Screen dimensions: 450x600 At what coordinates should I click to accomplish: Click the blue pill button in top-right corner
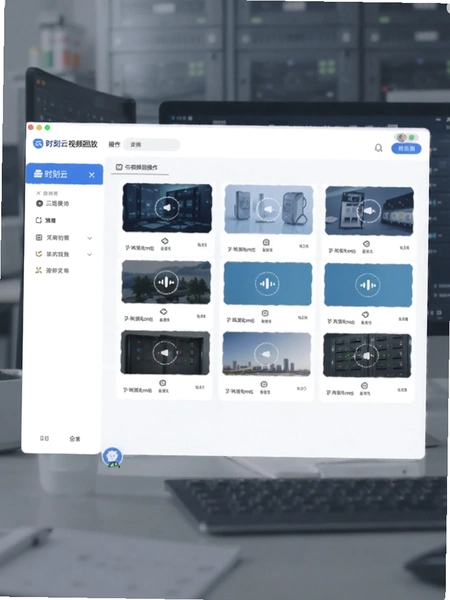[x=406, y=148]
